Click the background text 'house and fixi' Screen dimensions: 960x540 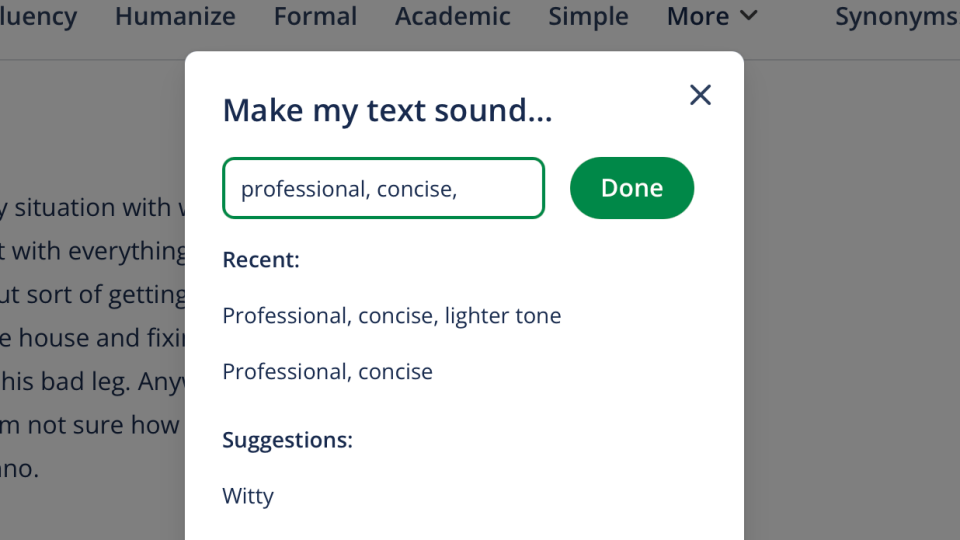[x=100, y=338]
